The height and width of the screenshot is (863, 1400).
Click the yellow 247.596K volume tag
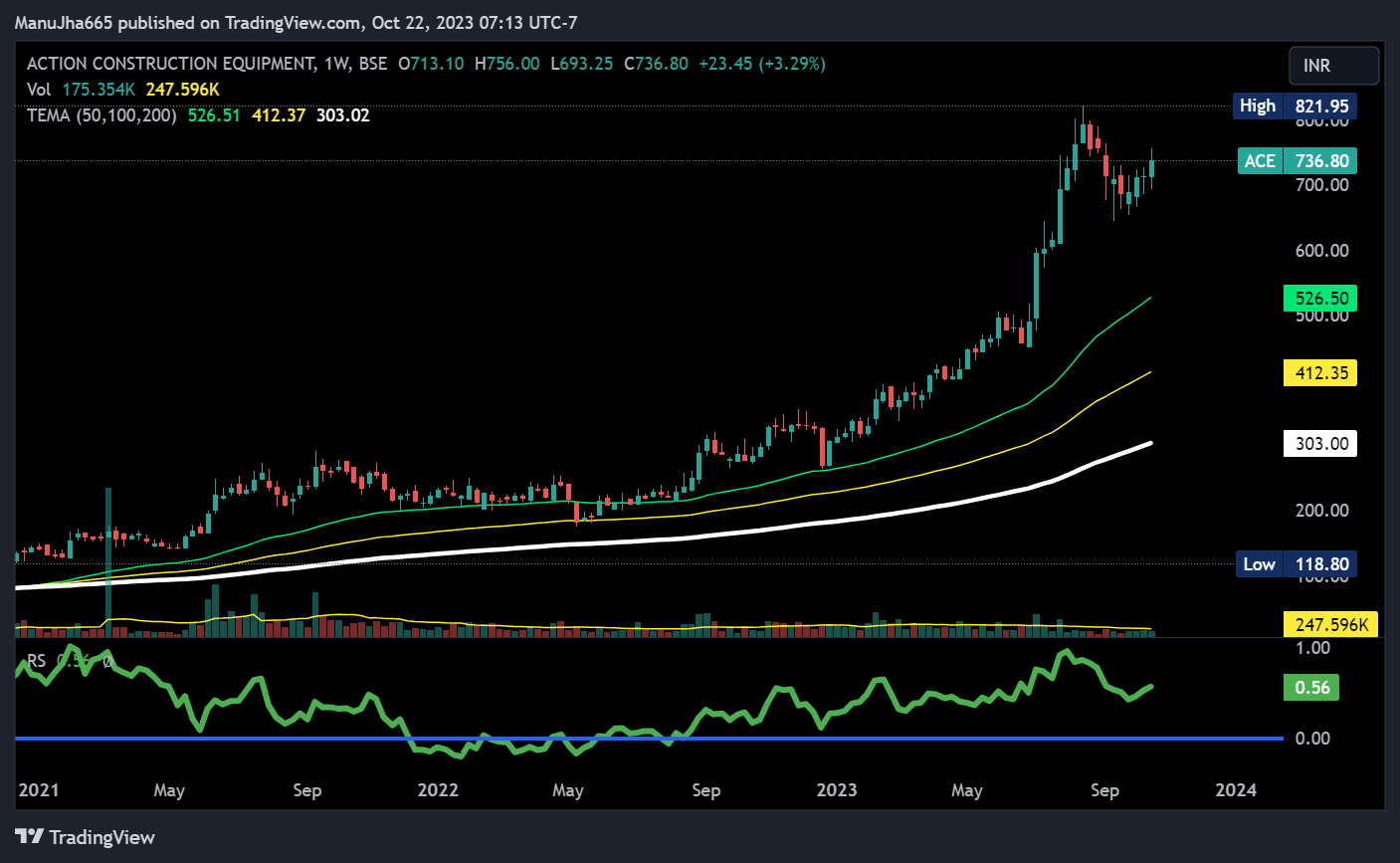[x=1330, y=625]
